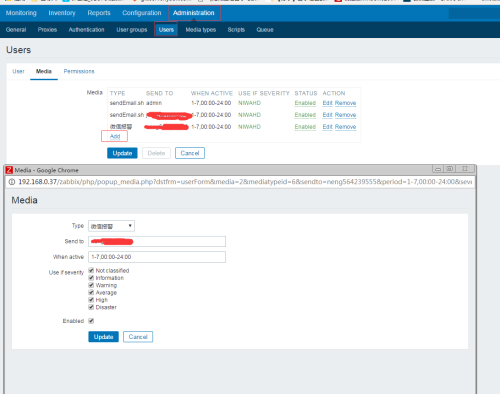Click Cancel button in Media popup
Screen dimensions: 500x394
138,337
